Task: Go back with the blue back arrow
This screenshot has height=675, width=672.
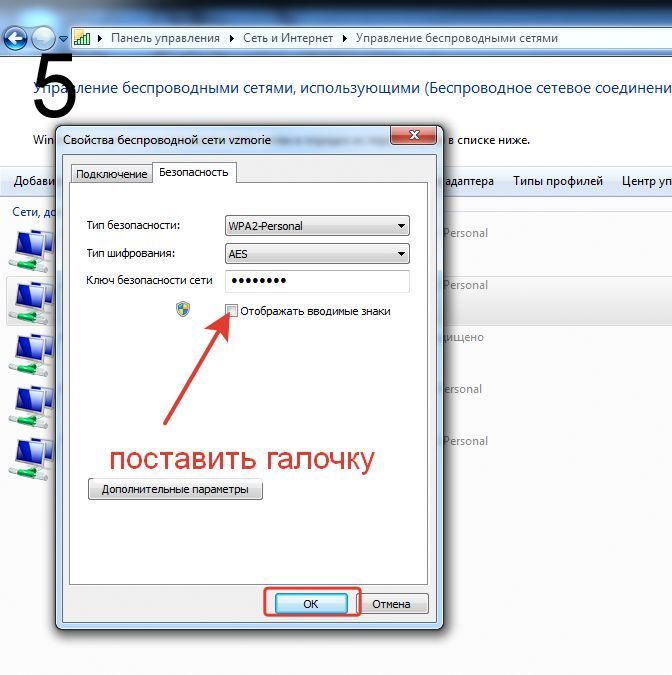Action: point(15,39)
